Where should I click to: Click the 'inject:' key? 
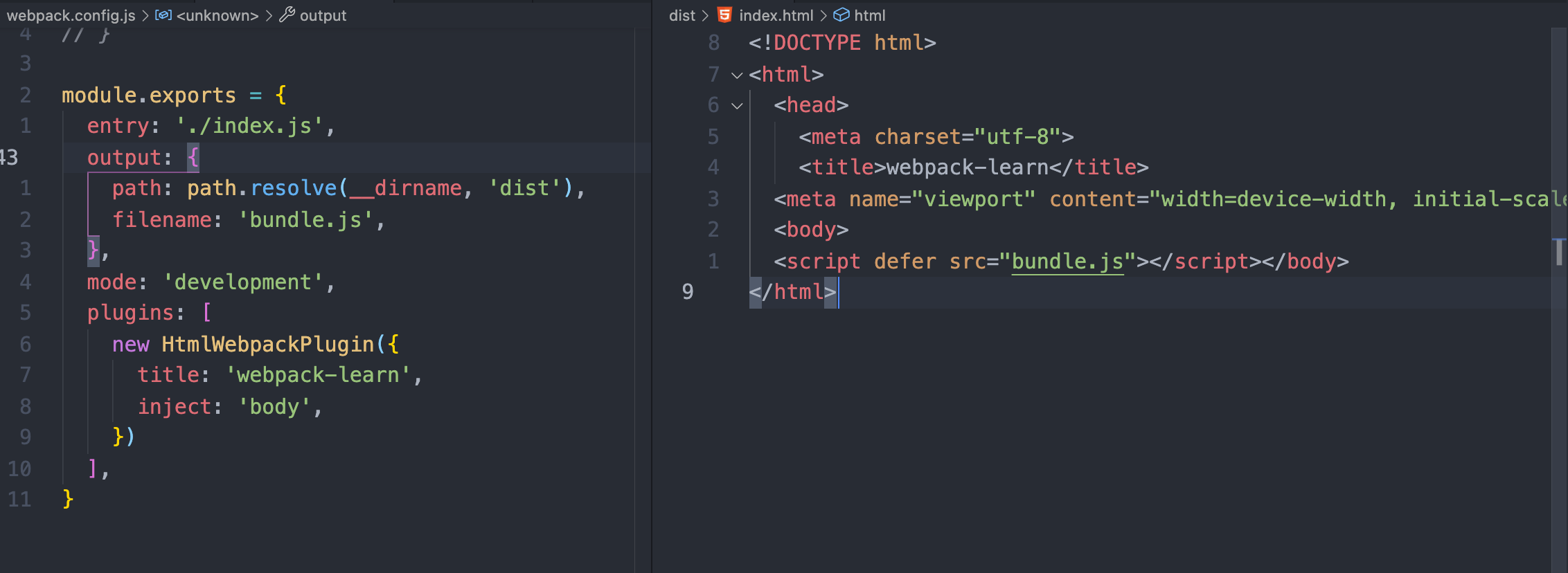(x=180, y=407)
